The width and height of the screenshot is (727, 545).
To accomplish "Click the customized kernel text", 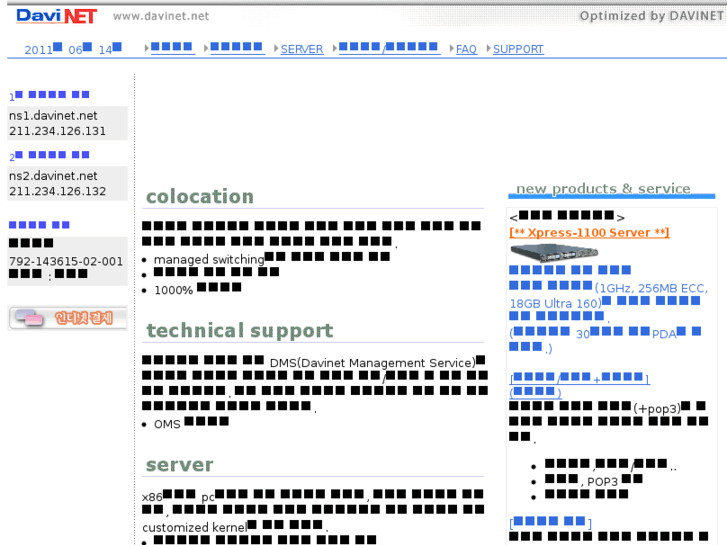I will point(194,527).
